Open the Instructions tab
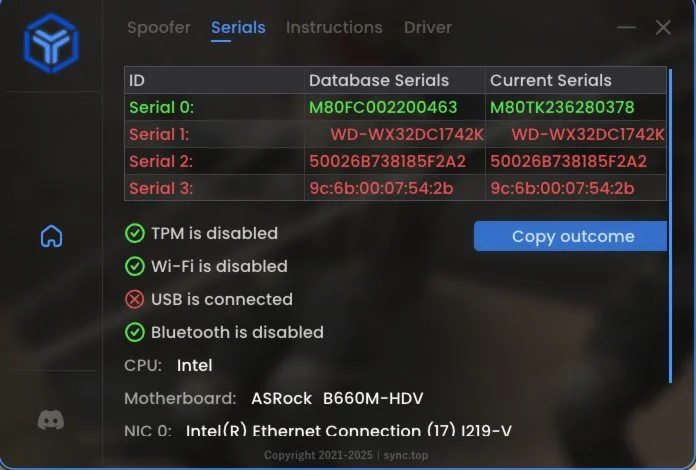Viewport: 696px width, 470px height. pyautogui.click(x=334, y=28)
